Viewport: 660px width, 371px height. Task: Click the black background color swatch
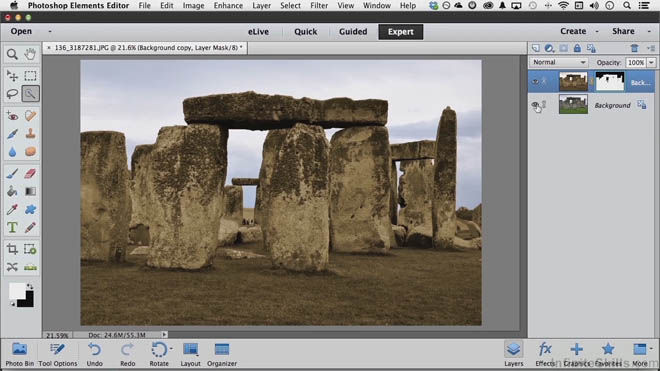(x=27, y=300)
